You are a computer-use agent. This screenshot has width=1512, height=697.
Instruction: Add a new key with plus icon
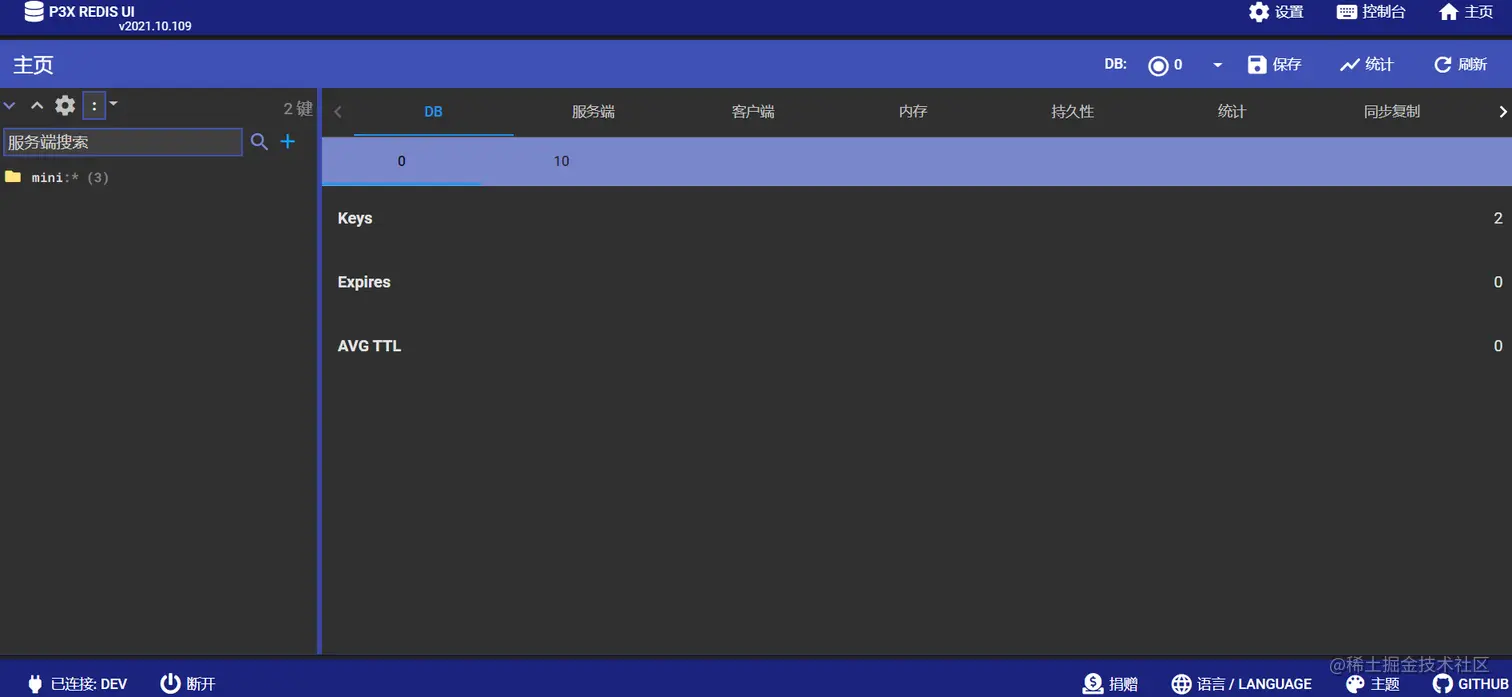point(288,142)
